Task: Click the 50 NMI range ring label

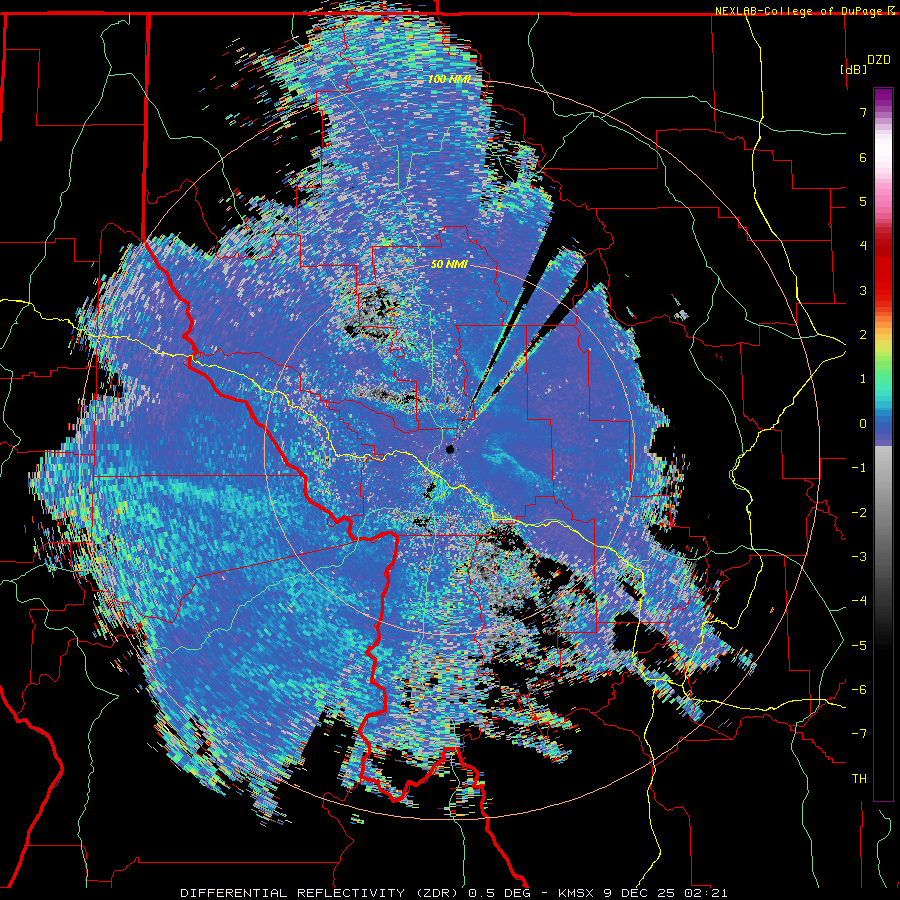Action: coord(449,265)
